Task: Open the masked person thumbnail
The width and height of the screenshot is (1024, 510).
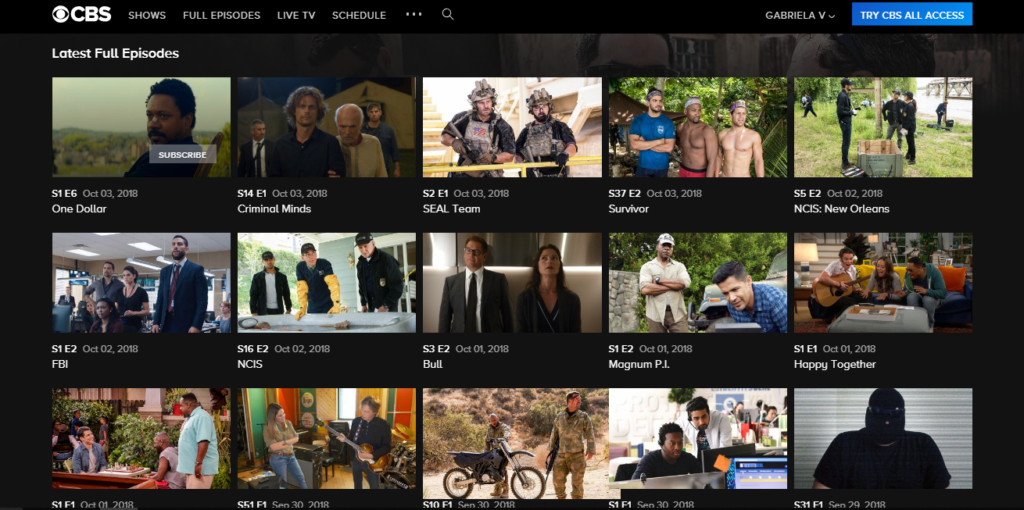Action: pos(883,438)
